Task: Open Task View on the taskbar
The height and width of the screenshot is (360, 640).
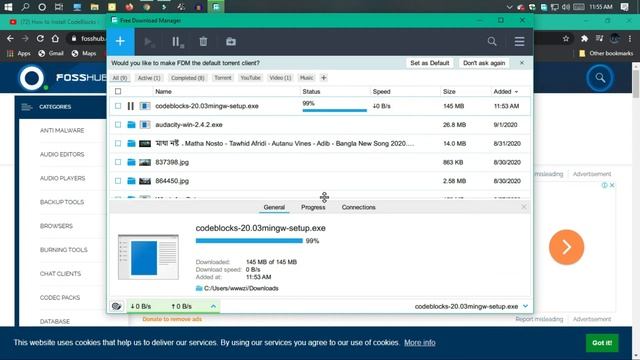Action: coord(59,7)
